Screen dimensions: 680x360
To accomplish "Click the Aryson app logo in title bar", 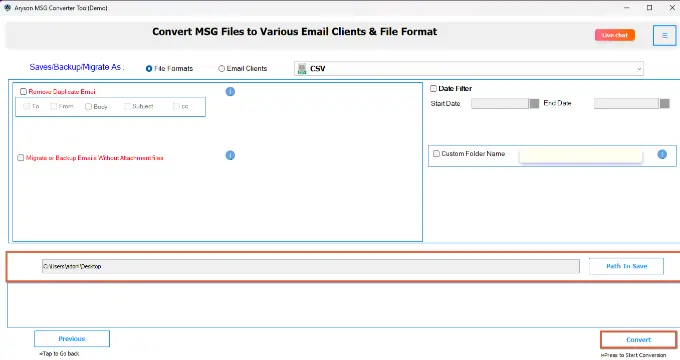I will (7, 7).
